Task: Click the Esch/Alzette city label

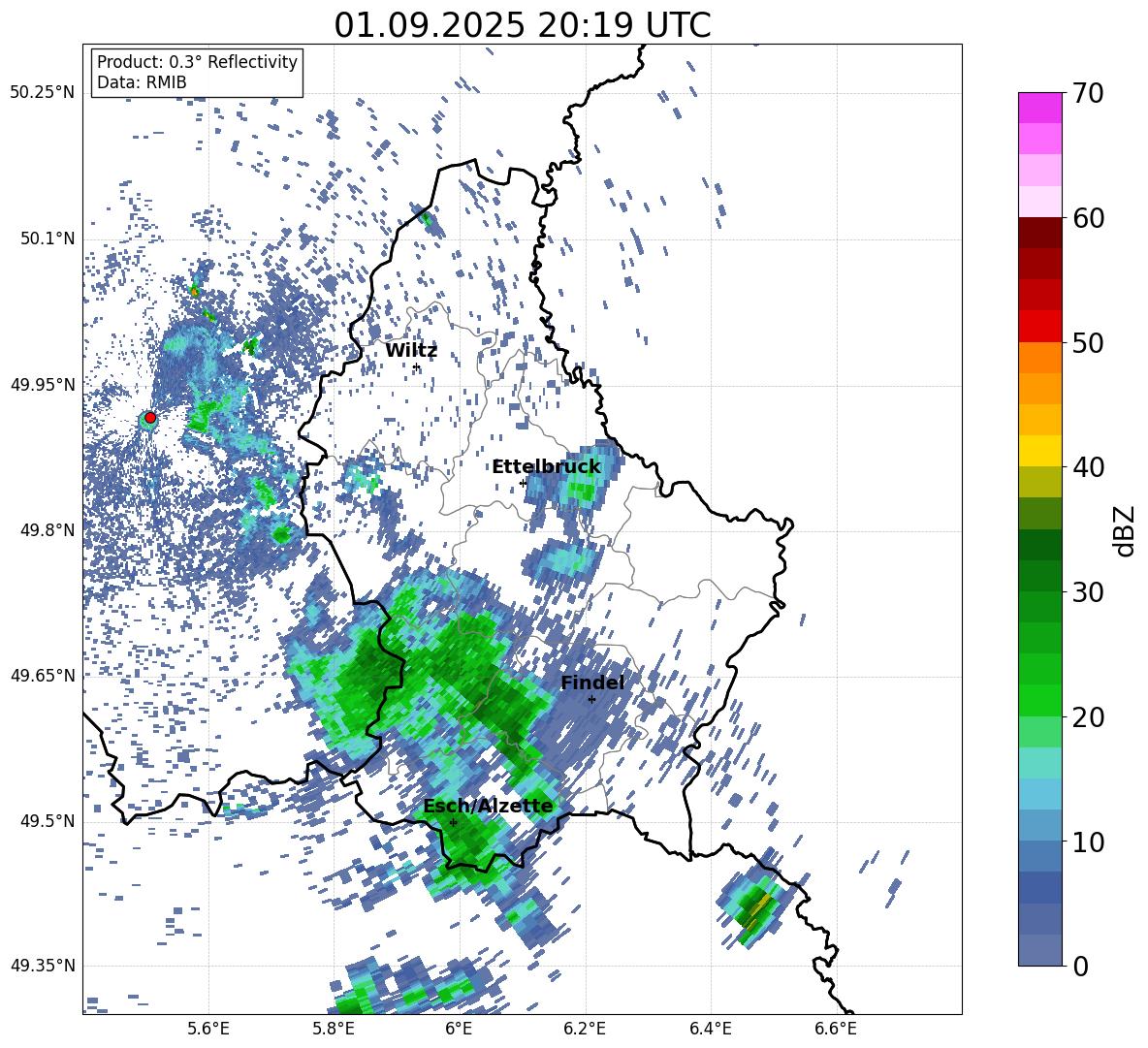Action: [x=488, y=807]
